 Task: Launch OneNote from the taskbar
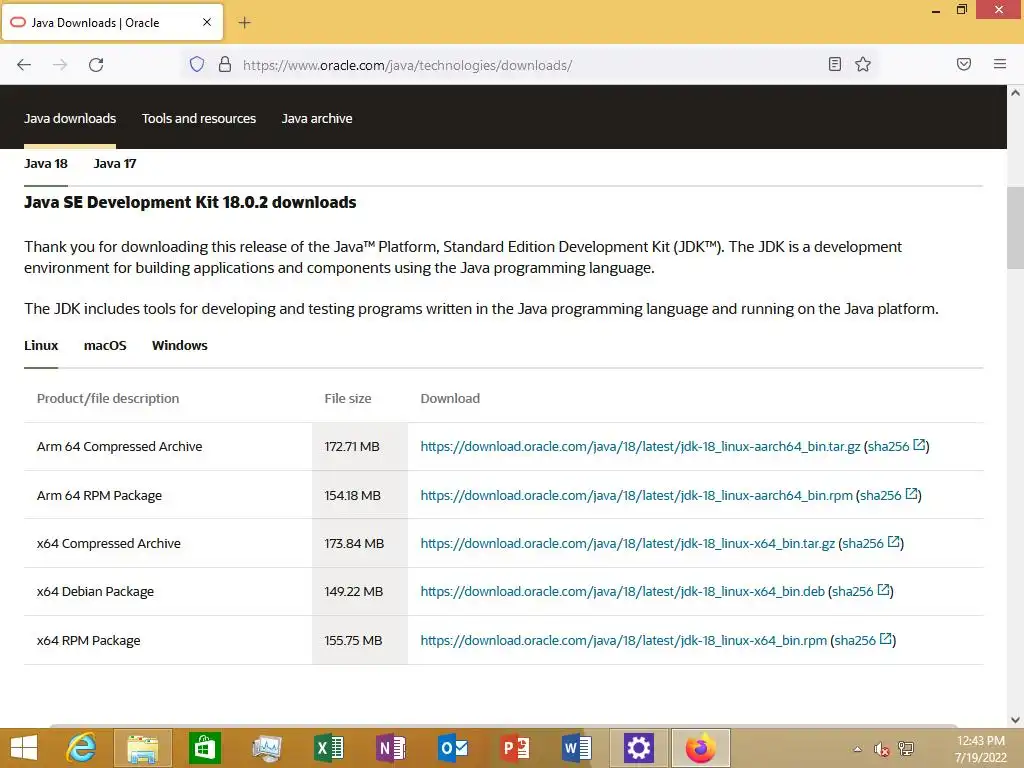pos(391,748)
